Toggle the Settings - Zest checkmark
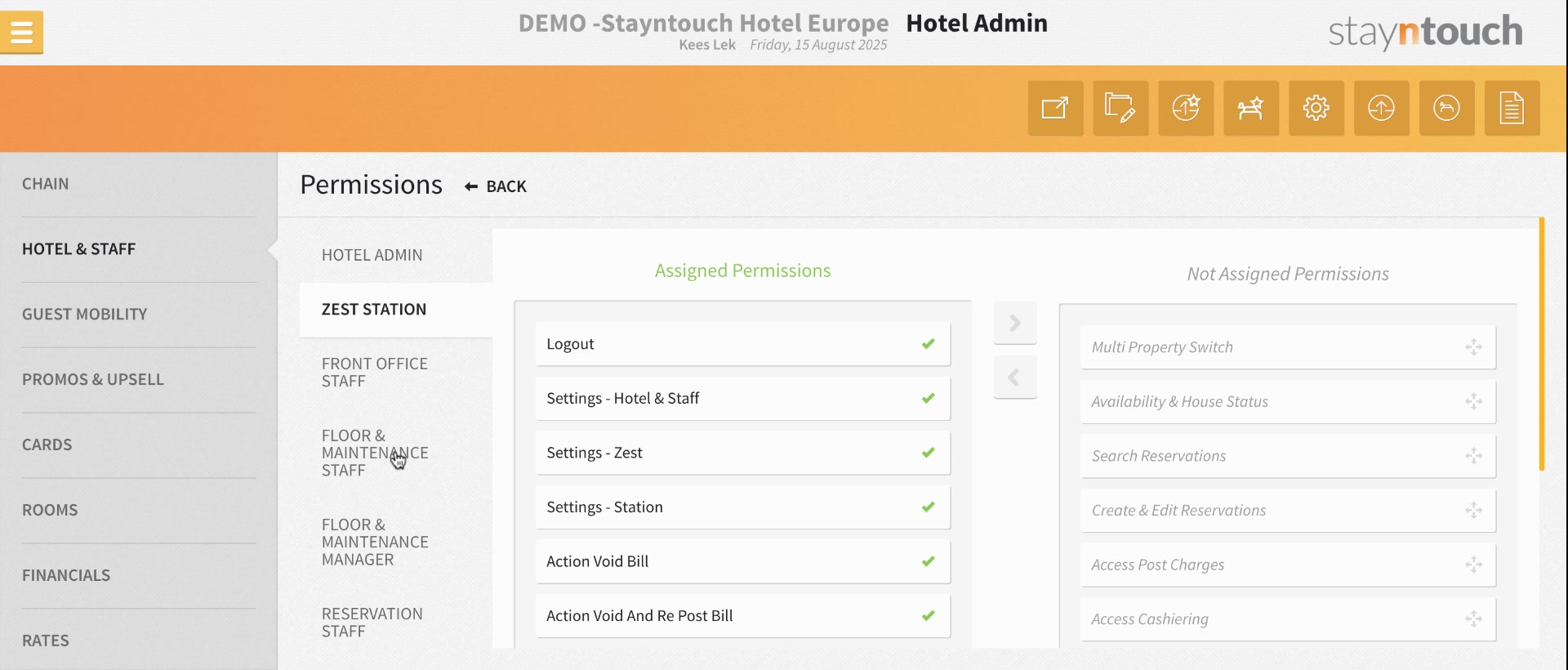This screenshot has width=1568, height=670. [929, 453]
